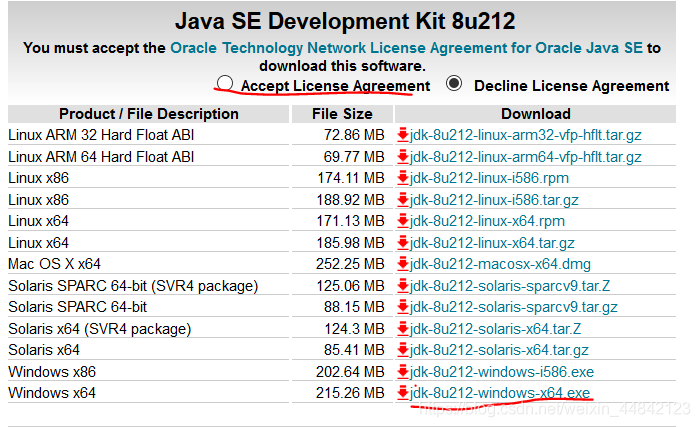Select the Windows x64 row label

[x=52, y=393]
